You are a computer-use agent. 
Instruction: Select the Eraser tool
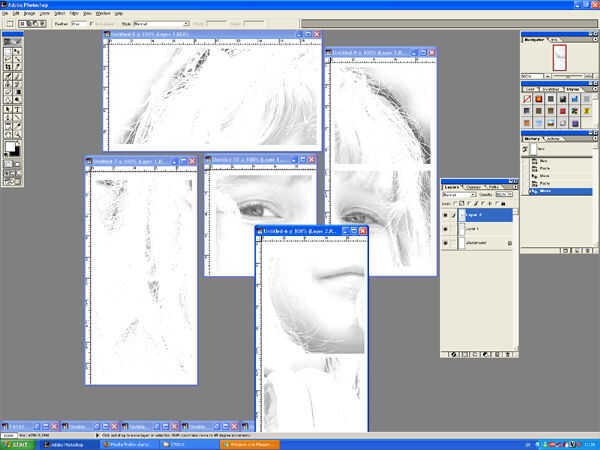point(8,92)
